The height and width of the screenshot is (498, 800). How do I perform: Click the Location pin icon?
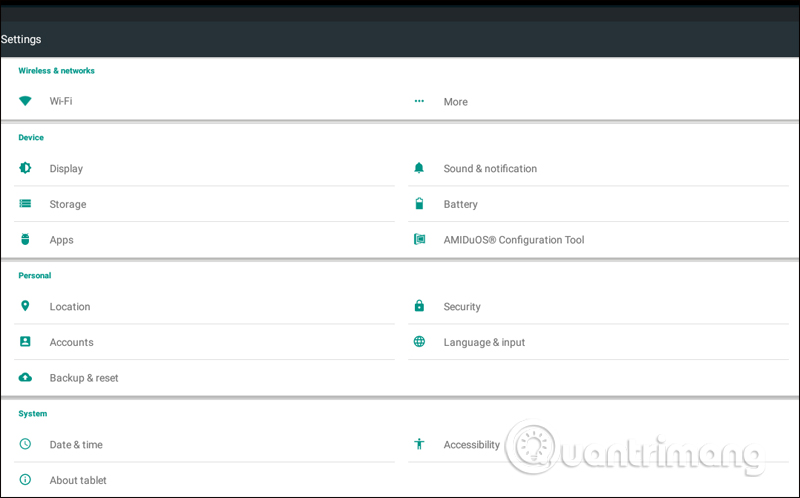click(x=26, y=306)
